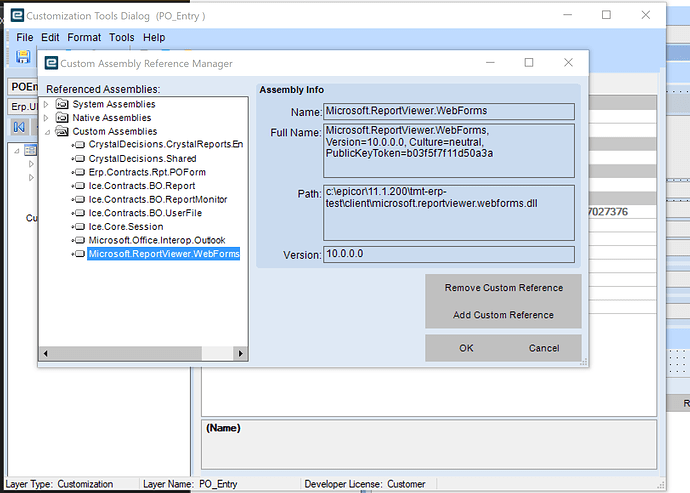Screen dimensions: 690x493
Task: Open the Edit menu
Action: click(x=50, y=37)
